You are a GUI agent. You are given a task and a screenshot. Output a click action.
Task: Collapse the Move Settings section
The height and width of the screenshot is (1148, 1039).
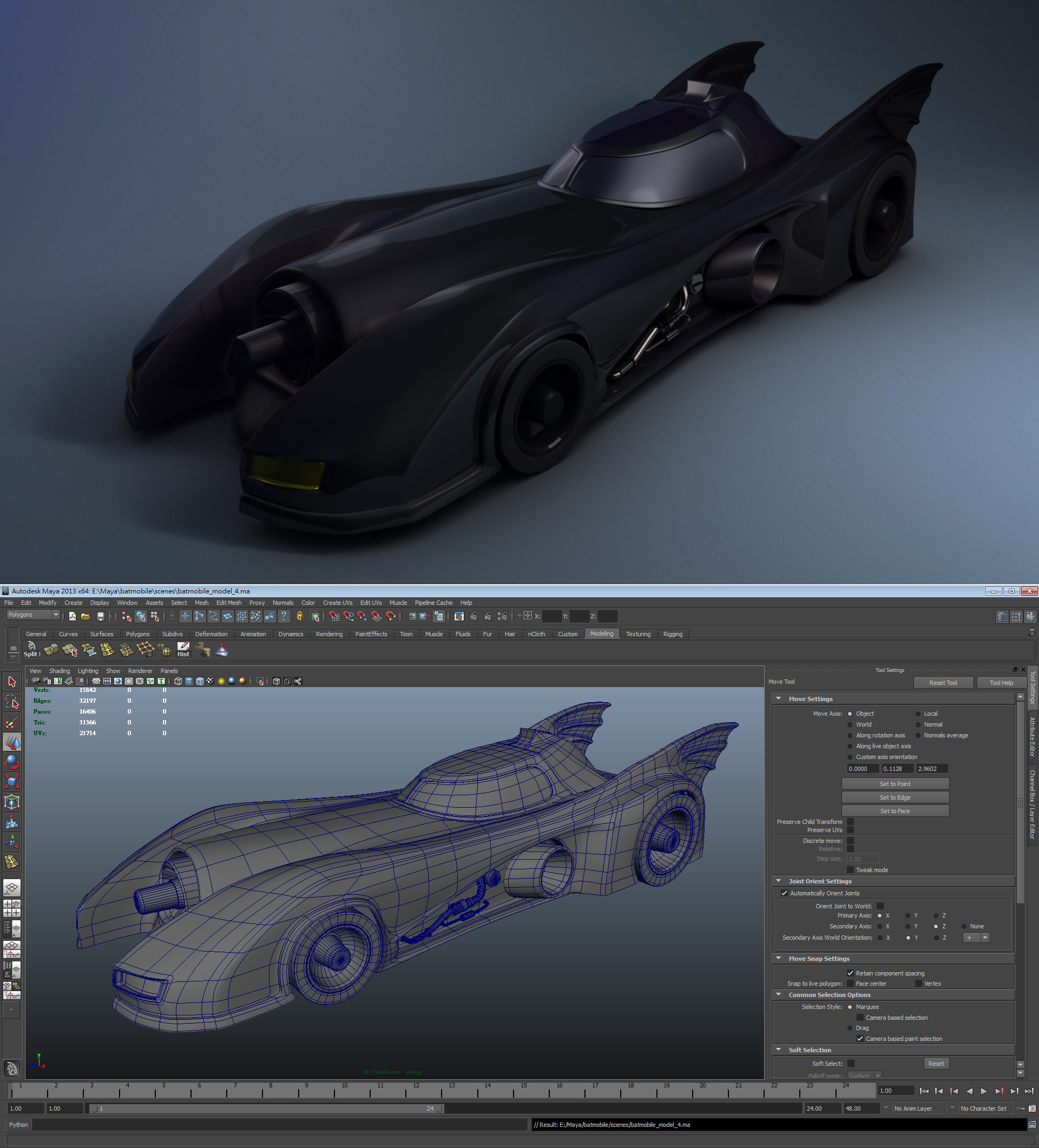tap(780, 699)
